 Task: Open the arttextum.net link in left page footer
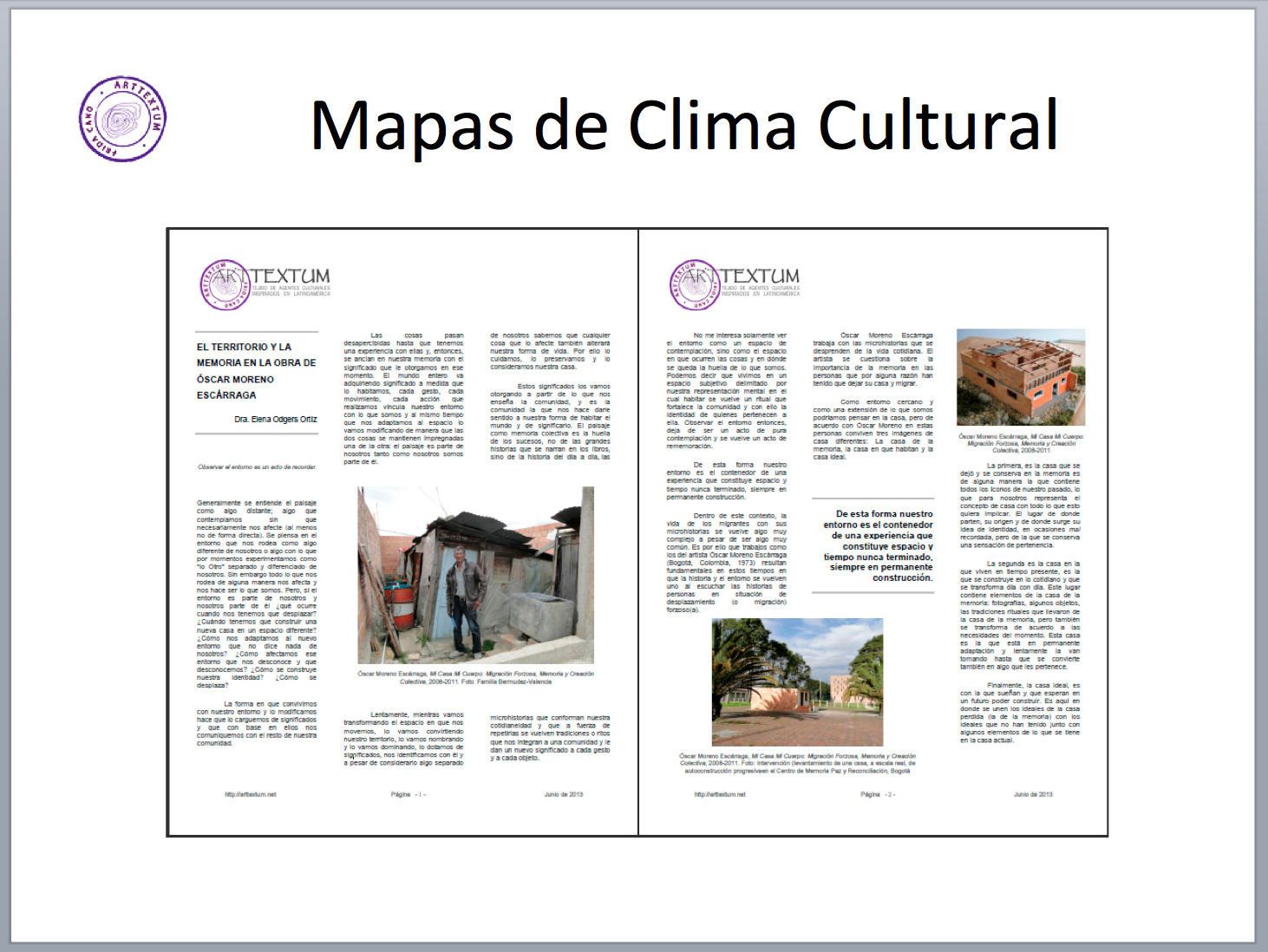250,794
